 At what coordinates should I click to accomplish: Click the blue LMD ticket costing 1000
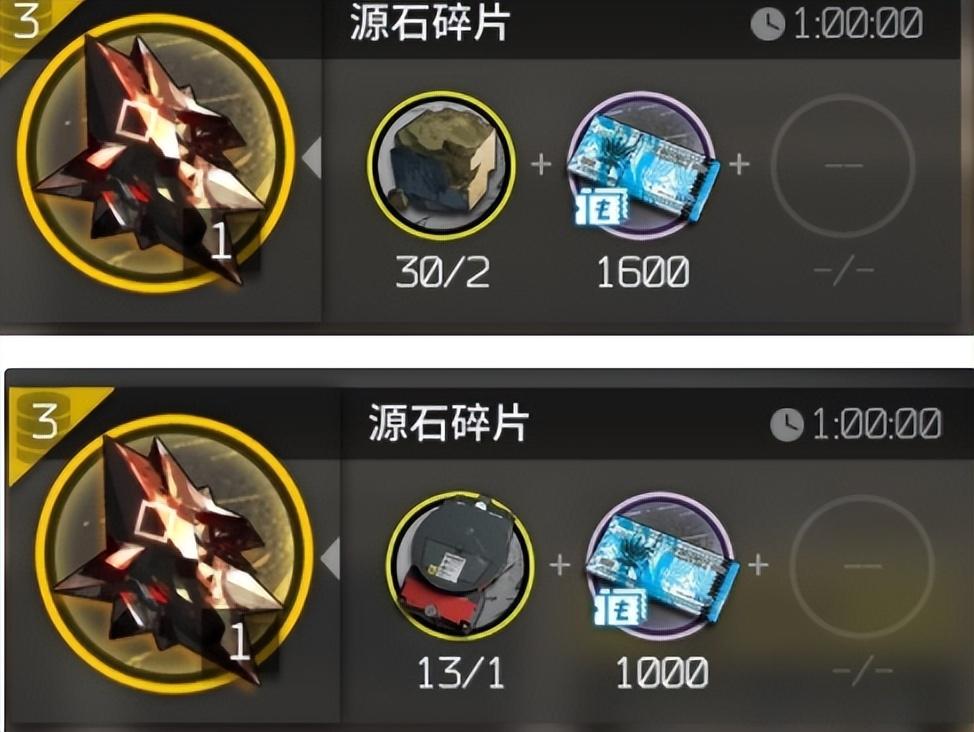(x=662, y=565)
